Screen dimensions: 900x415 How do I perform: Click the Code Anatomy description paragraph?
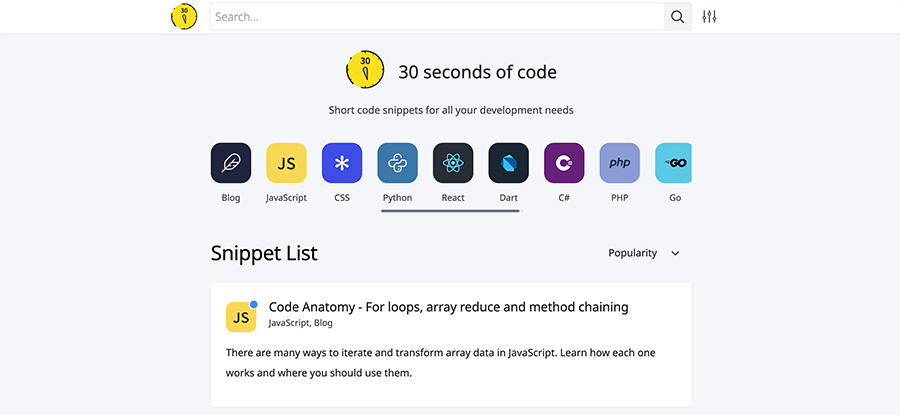(x=441, y=363)
